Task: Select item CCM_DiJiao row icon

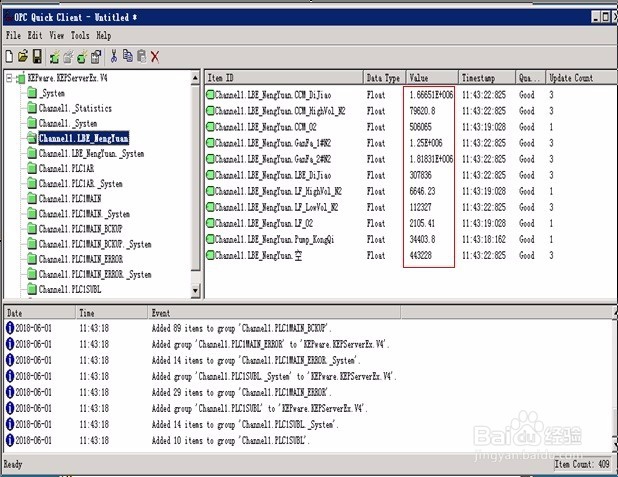Action: [x=210, y=95]
